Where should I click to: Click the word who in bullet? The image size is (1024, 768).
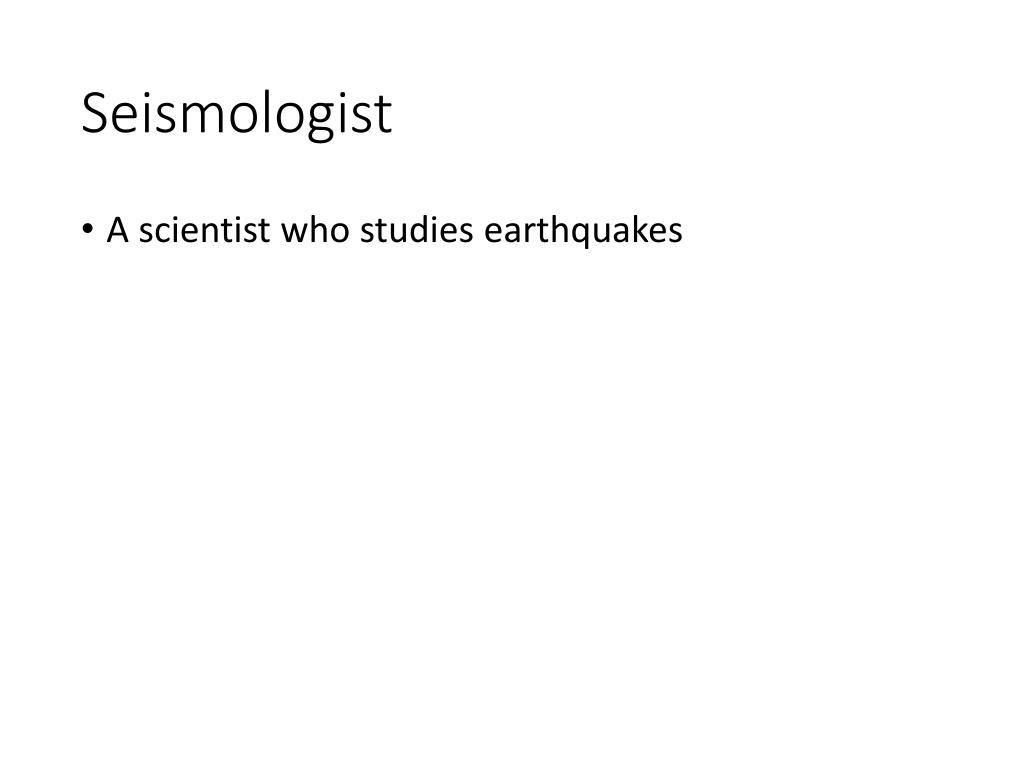pyautogui.click(x=315, y=230)
